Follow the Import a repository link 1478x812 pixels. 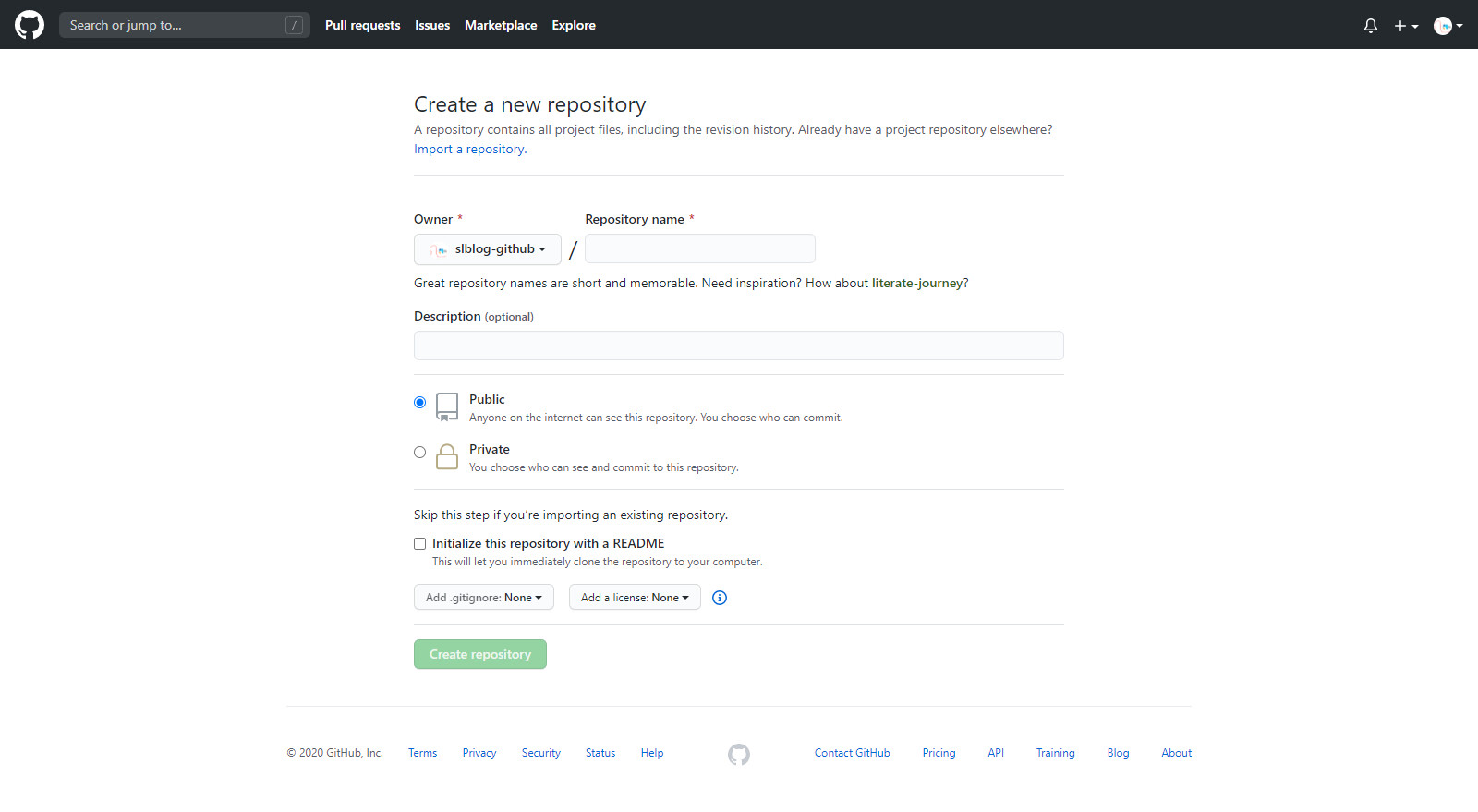point(470,150)
